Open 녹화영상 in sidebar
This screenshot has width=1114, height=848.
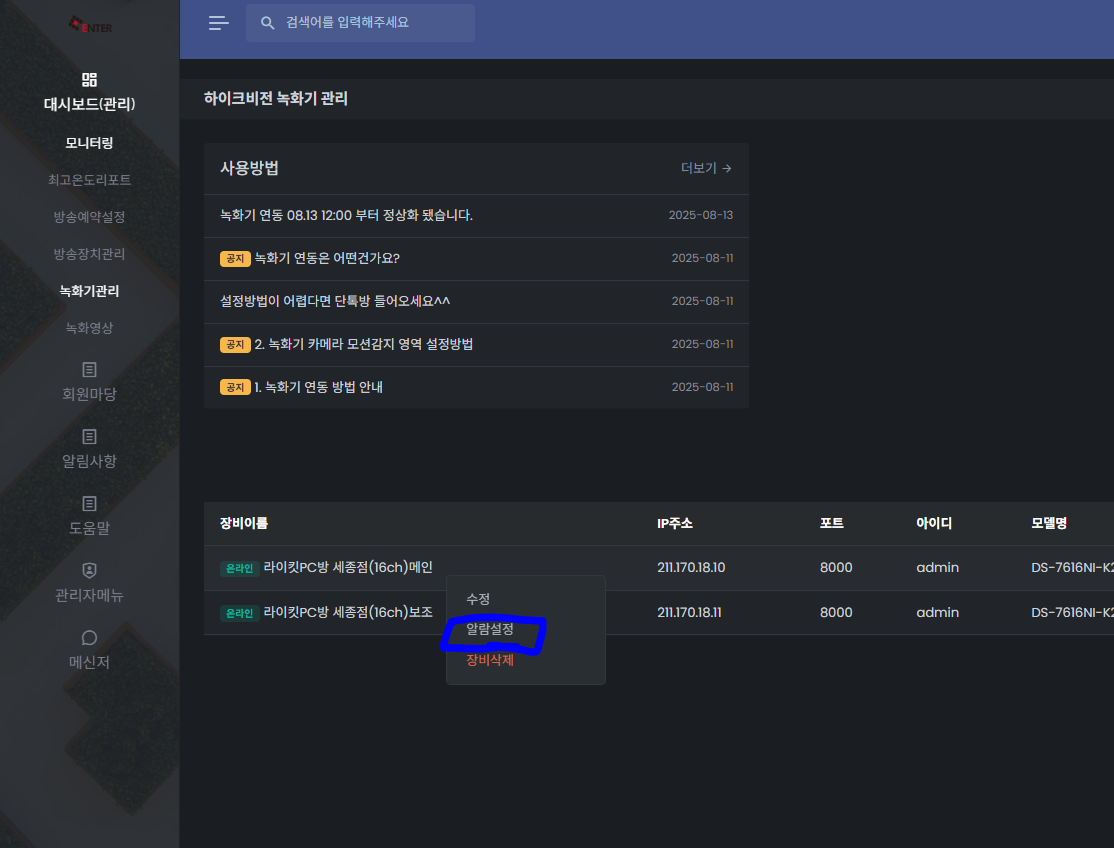point(89,328)
